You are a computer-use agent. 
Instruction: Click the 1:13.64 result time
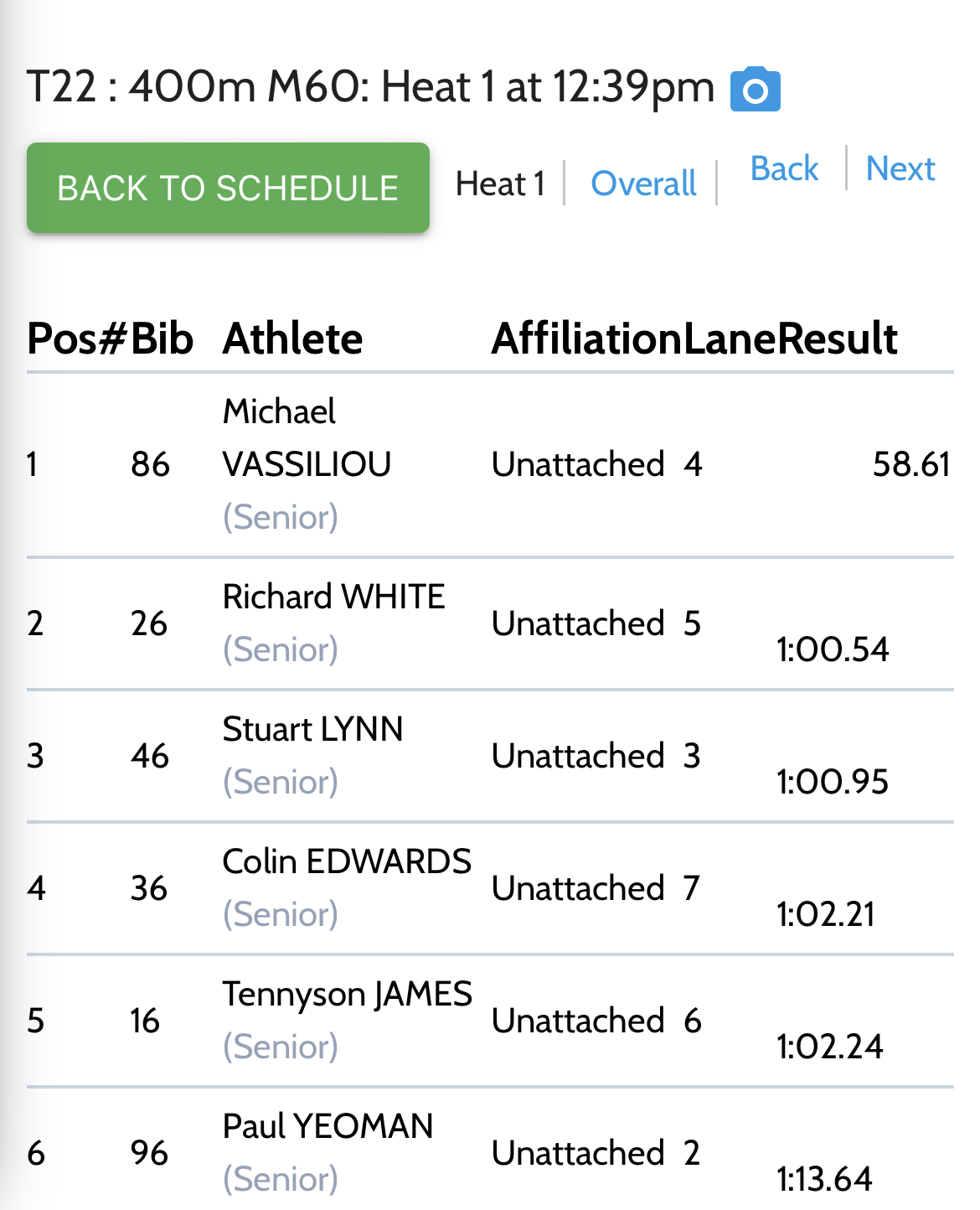[824, 1179]
